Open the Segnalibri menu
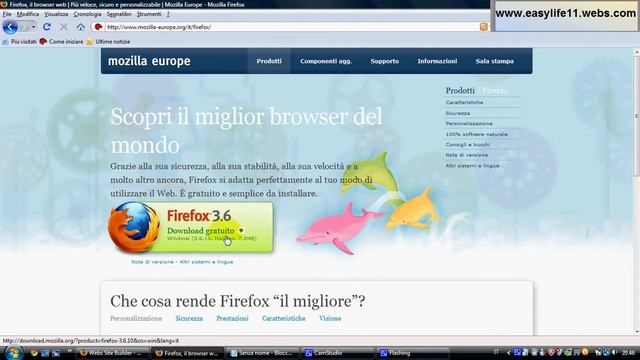640x360 pixels. pyautogui.click(x=119, y=14)
